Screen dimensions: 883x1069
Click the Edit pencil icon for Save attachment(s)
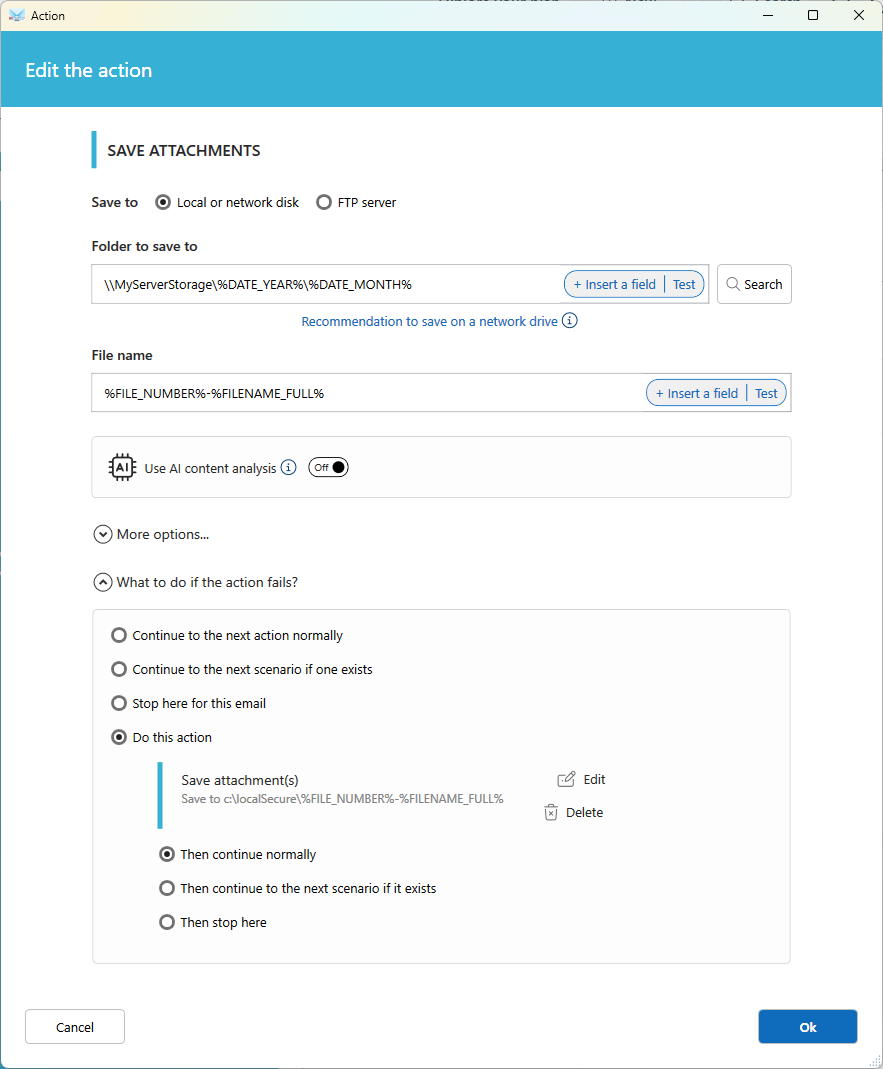tap(566, 779)
